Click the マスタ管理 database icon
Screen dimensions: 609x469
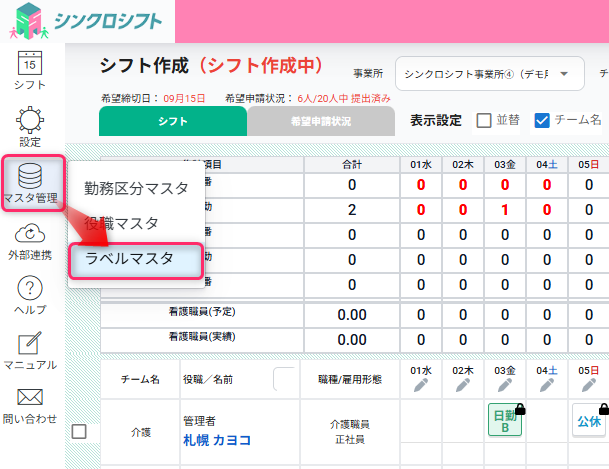click(x=30, y=176)
